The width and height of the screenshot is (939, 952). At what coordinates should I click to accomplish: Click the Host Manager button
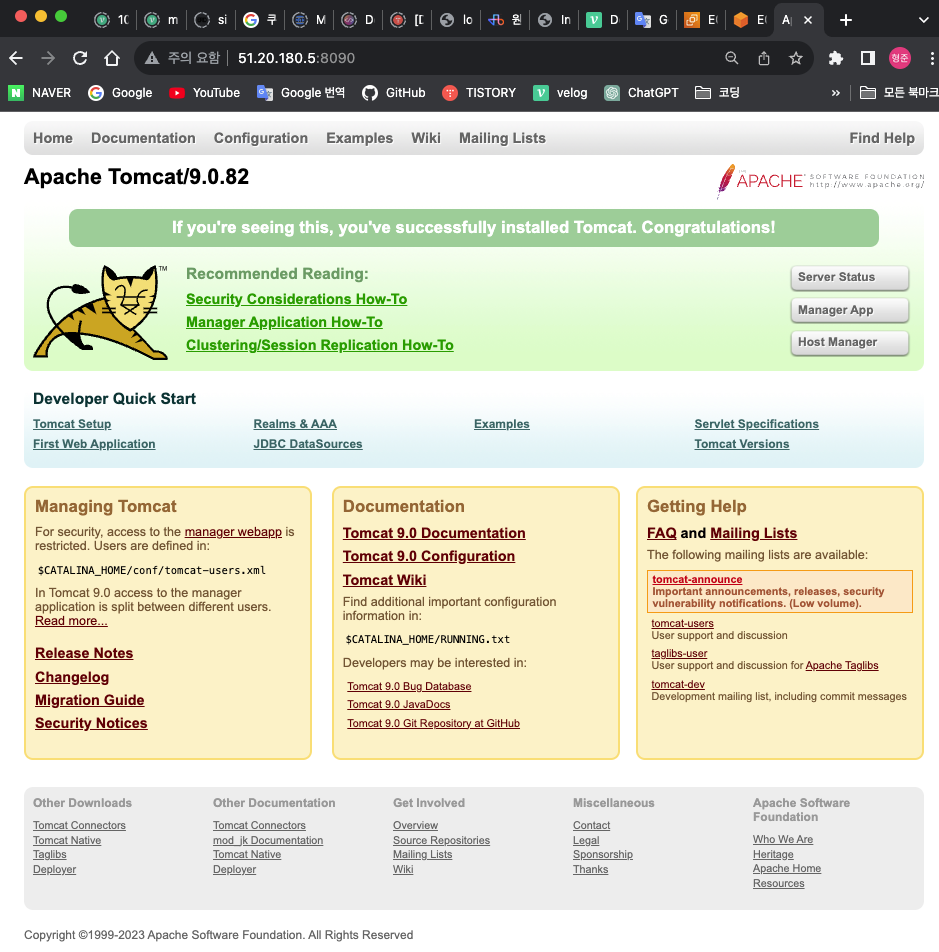tap(849, 342)
